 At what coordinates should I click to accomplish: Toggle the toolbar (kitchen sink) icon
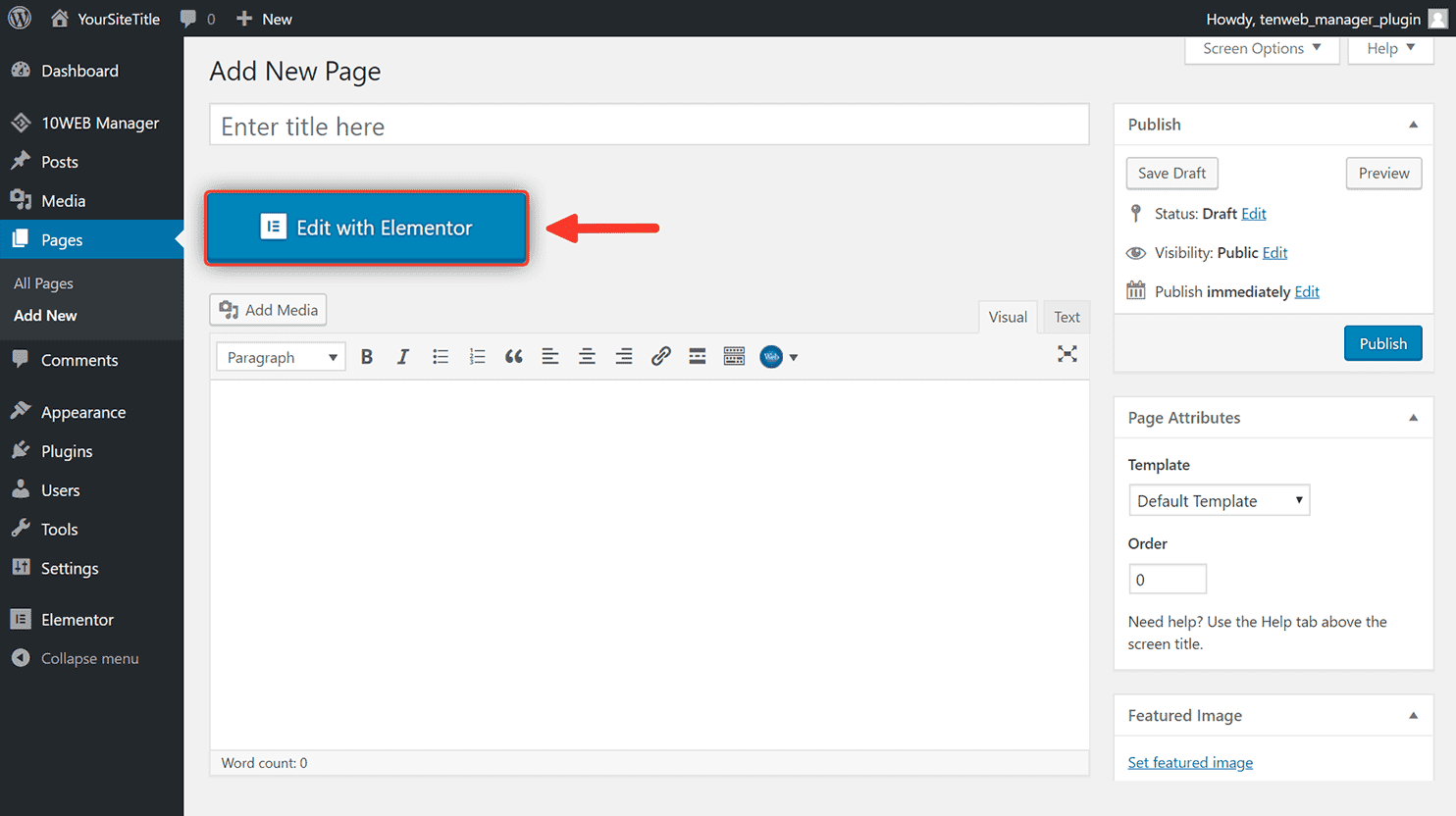734,357
